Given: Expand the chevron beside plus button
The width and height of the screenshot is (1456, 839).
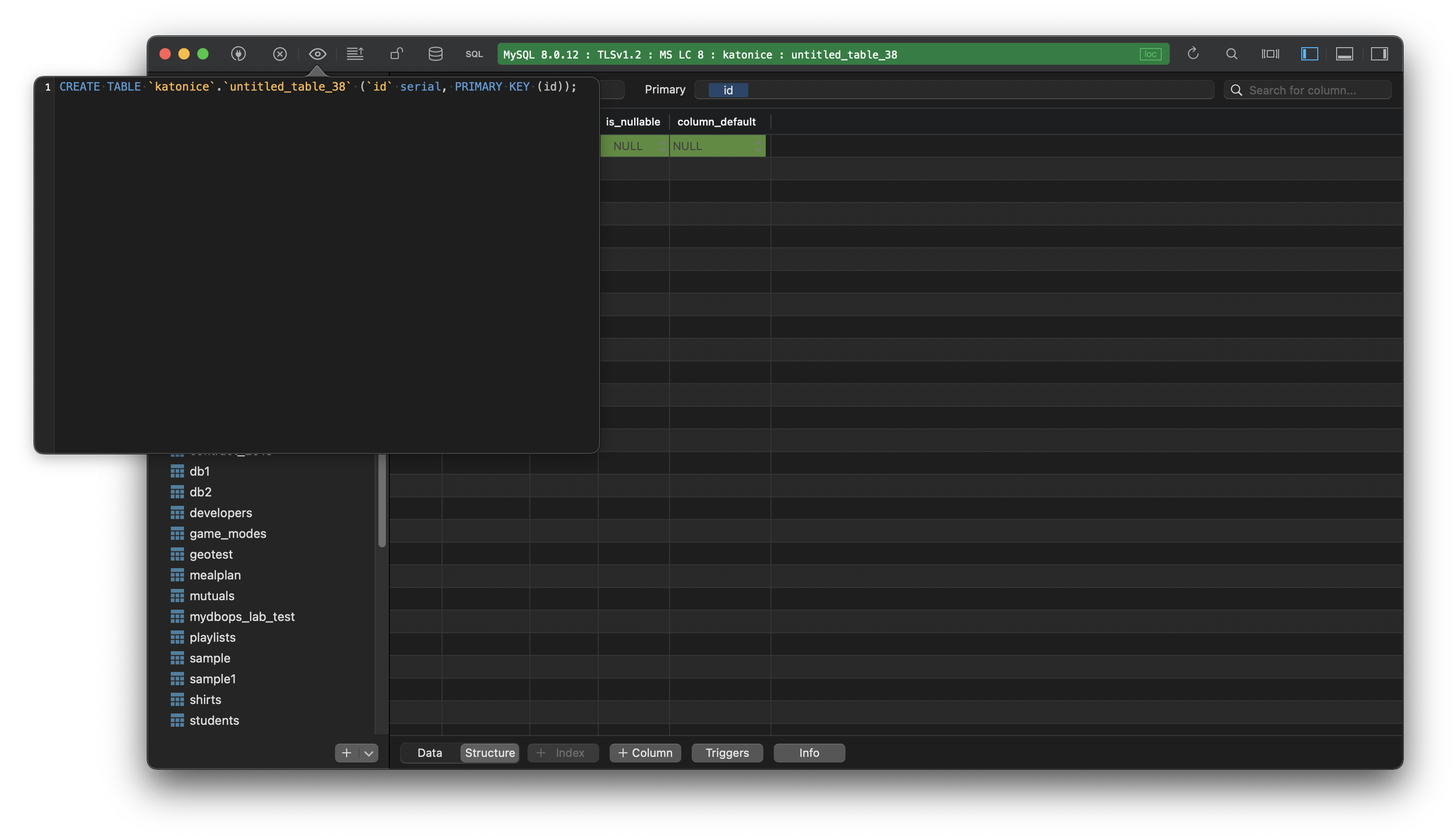Looking at the screenshot, I should click(x=369, y=753).
